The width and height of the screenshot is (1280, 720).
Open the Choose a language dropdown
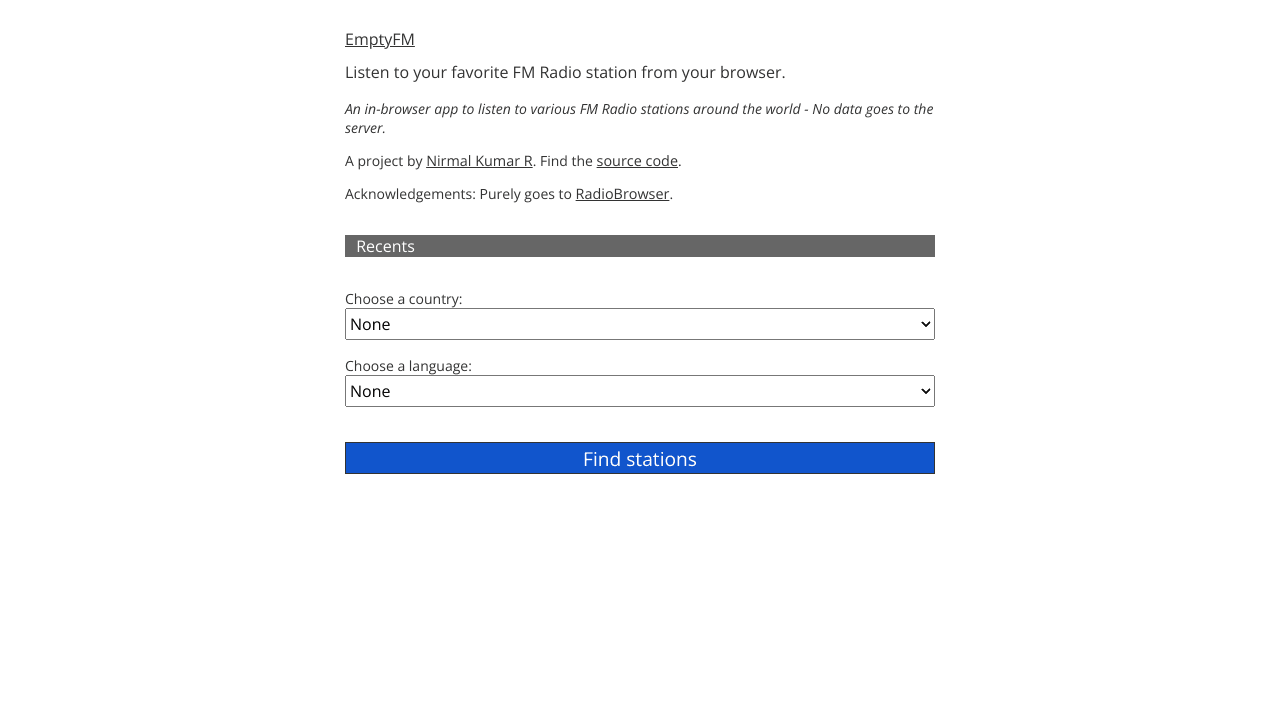(x=640, y=391)
